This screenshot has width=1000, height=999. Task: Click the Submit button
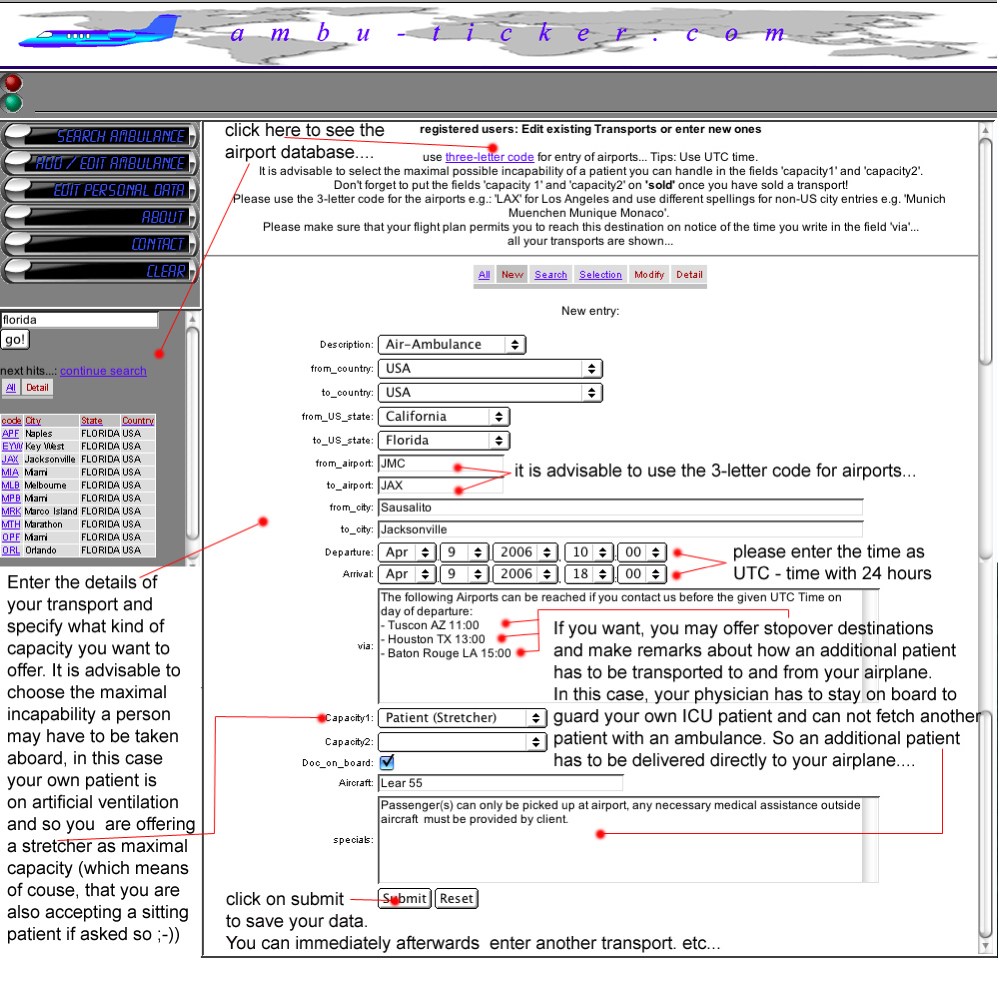pyautogui.click(x=405, y=898)
